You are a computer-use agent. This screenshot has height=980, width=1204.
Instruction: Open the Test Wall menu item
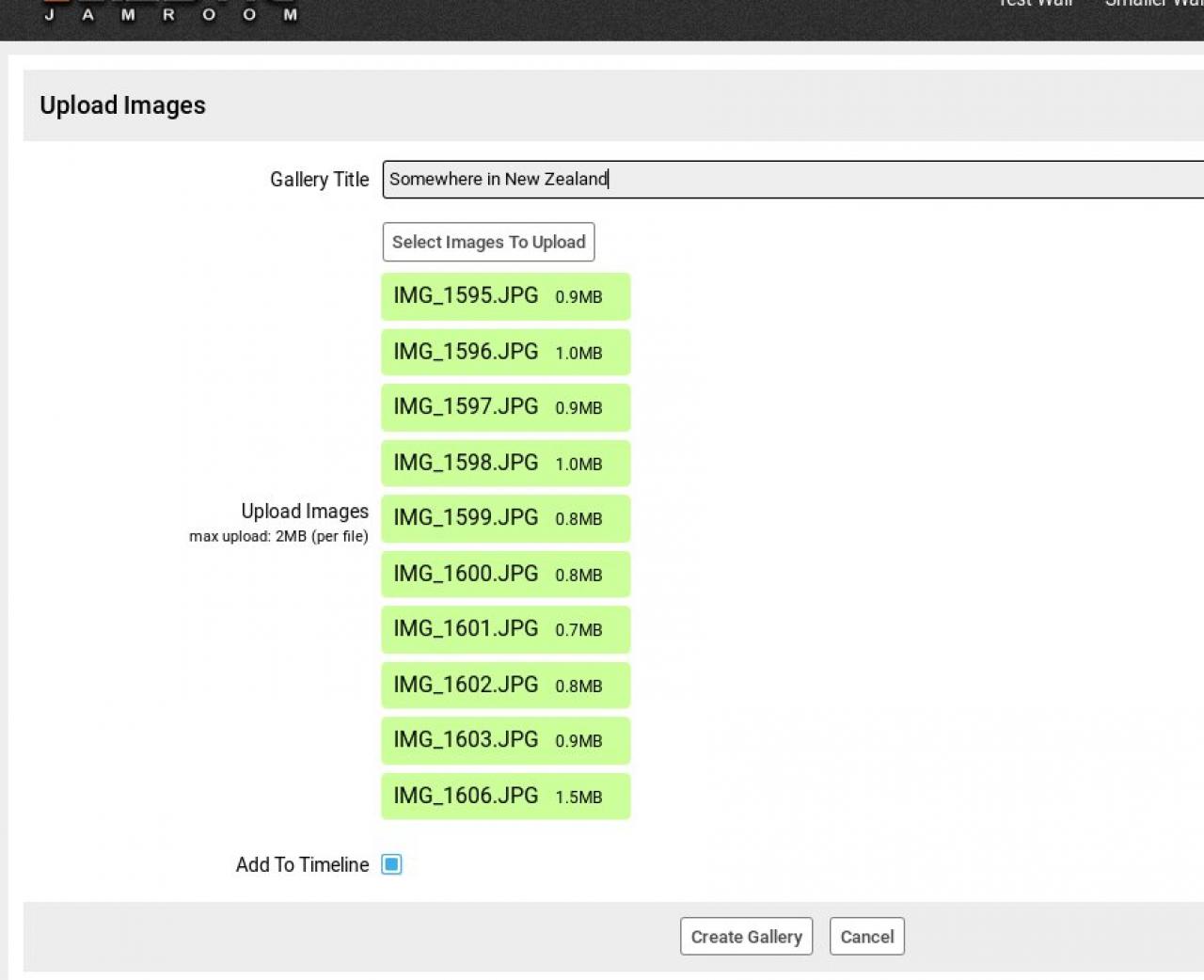click(1035, 4)
